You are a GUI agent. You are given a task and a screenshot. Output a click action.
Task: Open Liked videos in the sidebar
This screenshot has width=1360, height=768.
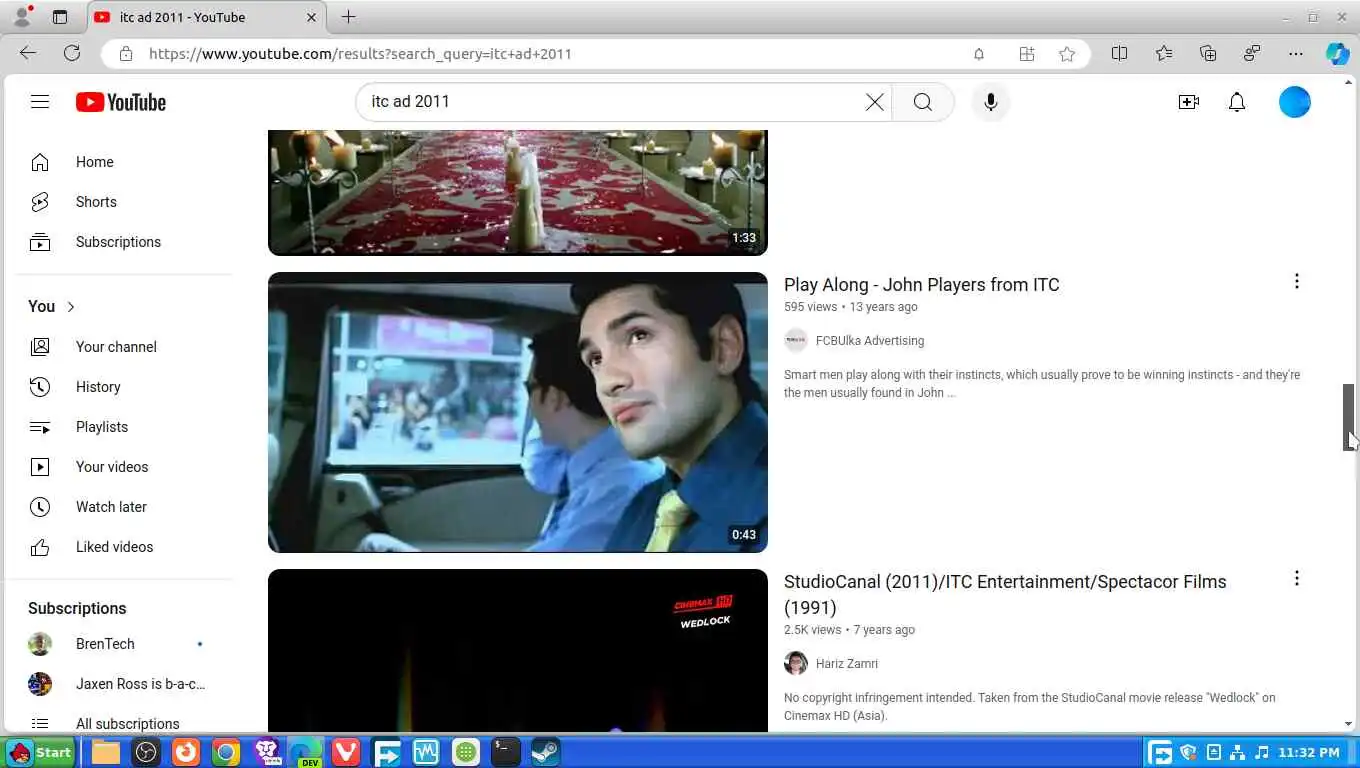click(124, 547)
